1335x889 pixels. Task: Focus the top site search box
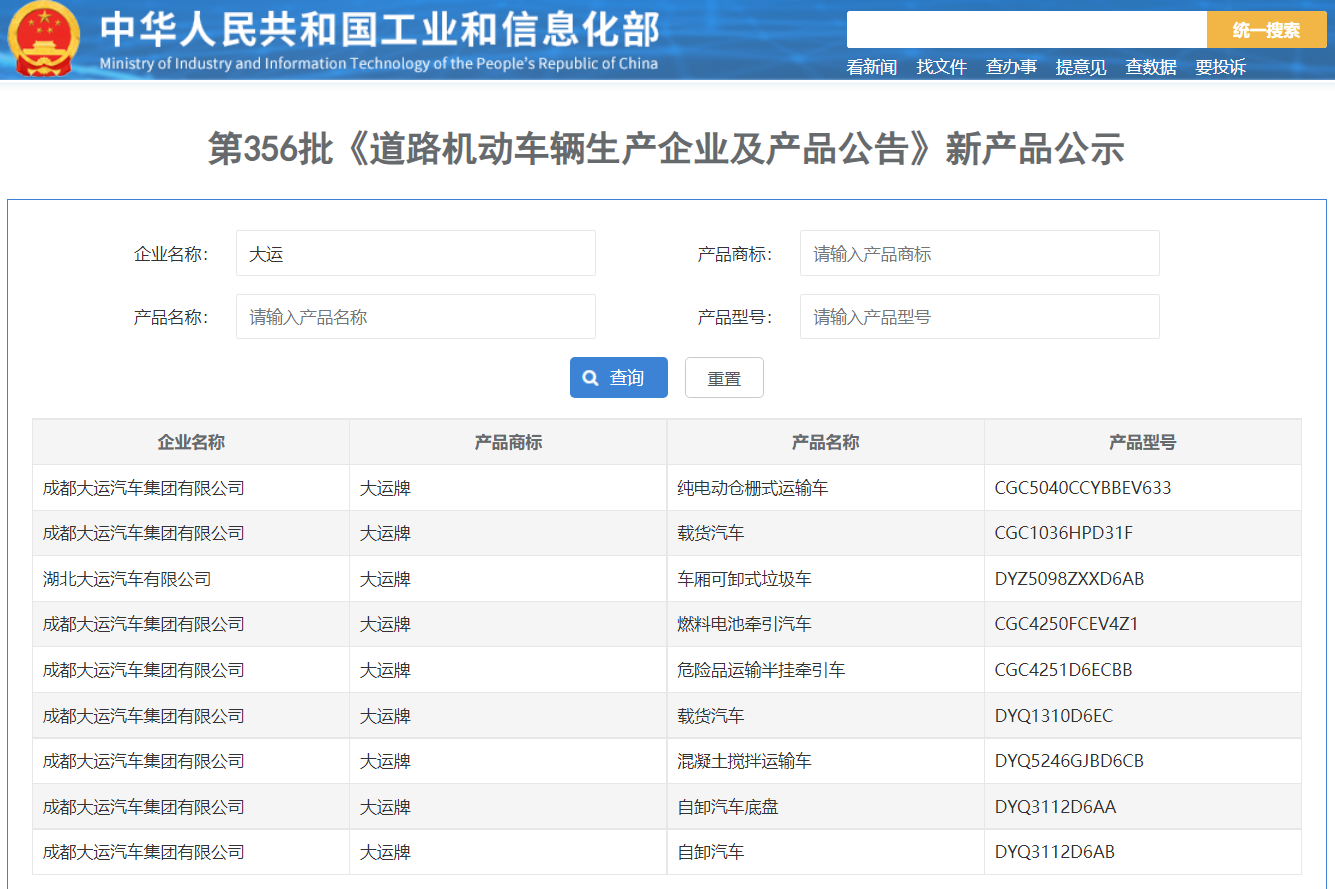[x=1026, y=30]
